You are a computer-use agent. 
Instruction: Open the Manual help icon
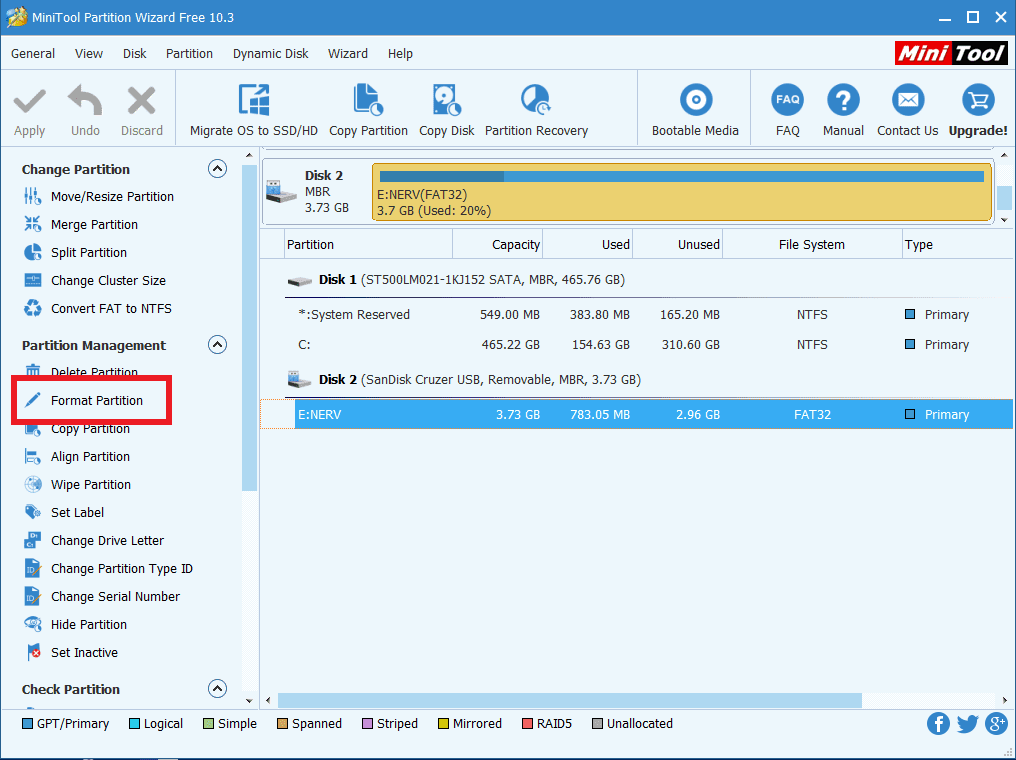coord(843,100)
